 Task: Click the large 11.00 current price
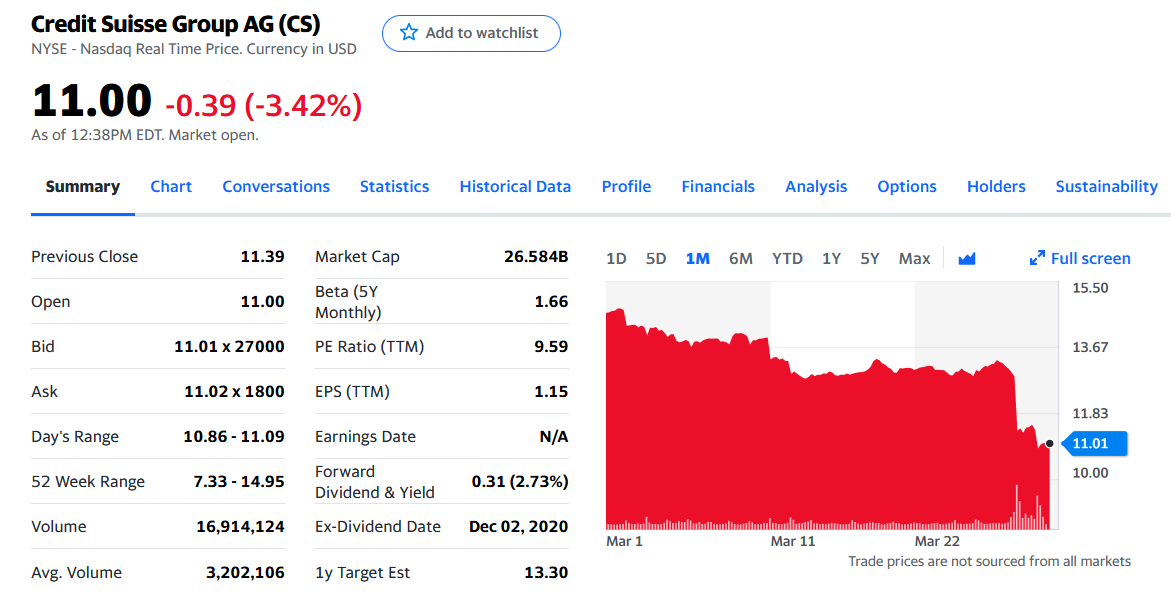point(92,101)
